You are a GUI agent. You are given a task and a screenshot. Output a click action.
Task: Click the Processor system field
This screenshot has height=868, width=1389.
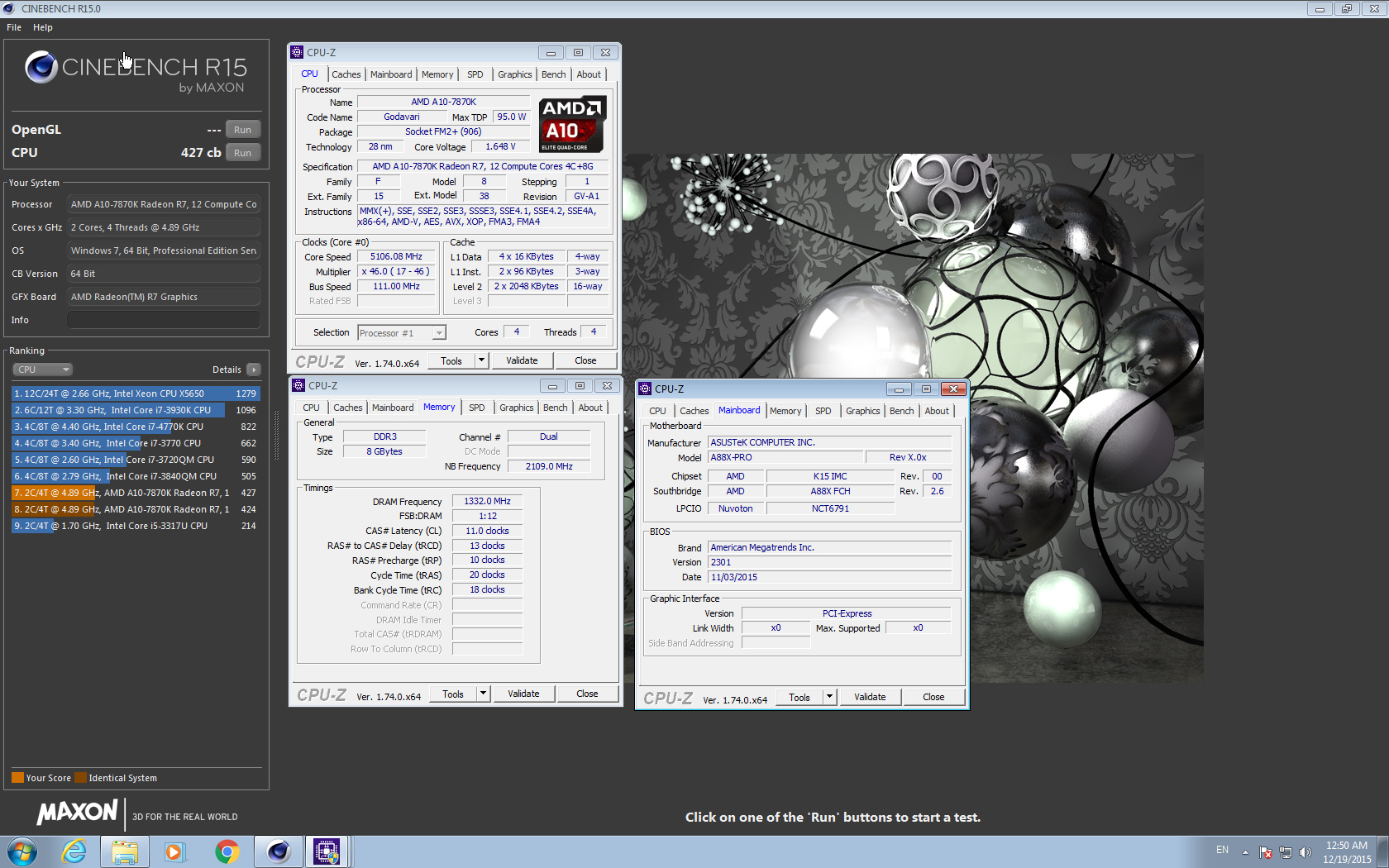164,204
